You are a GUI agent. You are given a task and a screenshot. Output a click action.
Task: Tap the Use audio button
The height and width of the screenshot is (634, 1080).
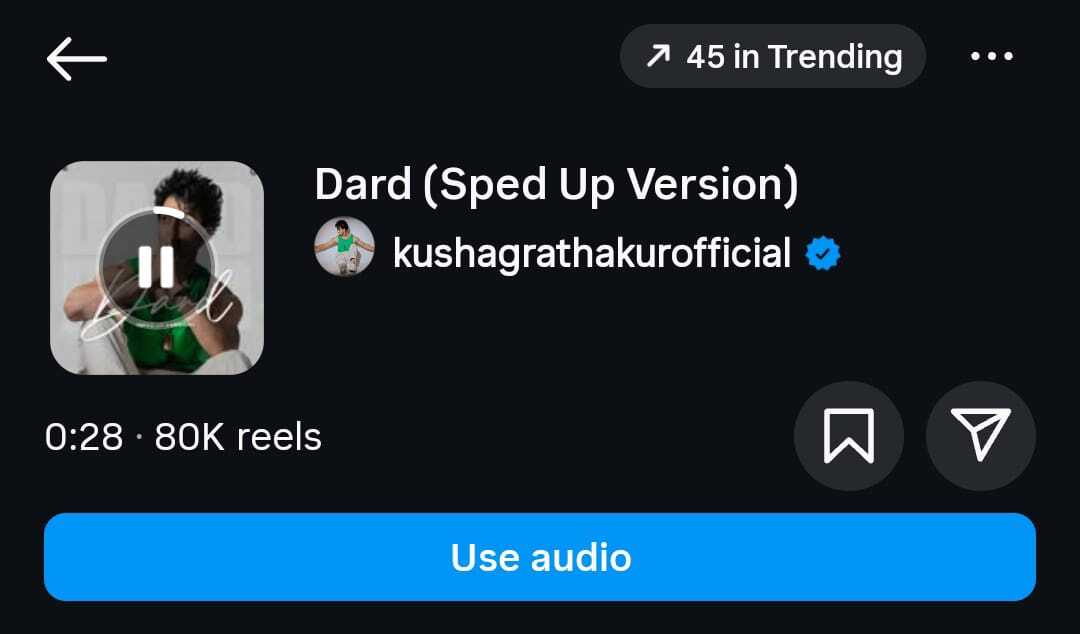540,557
